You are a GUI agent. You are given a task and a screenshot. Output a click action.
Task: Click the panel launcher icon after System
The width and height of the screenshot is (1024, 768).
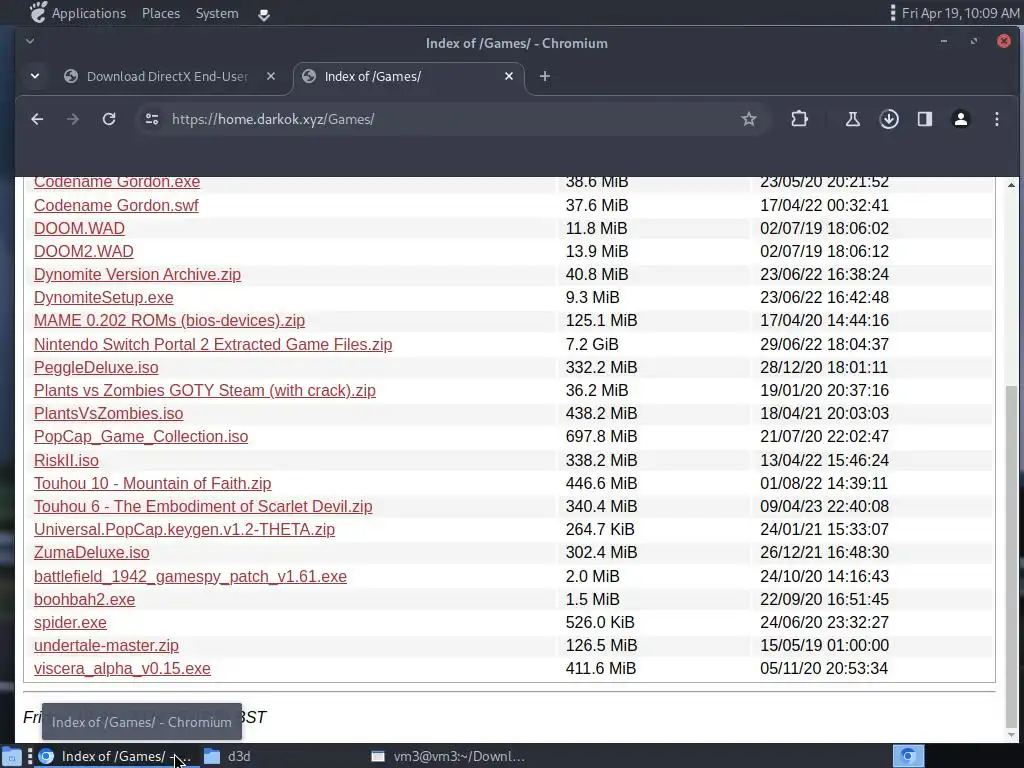pos(264,14)
